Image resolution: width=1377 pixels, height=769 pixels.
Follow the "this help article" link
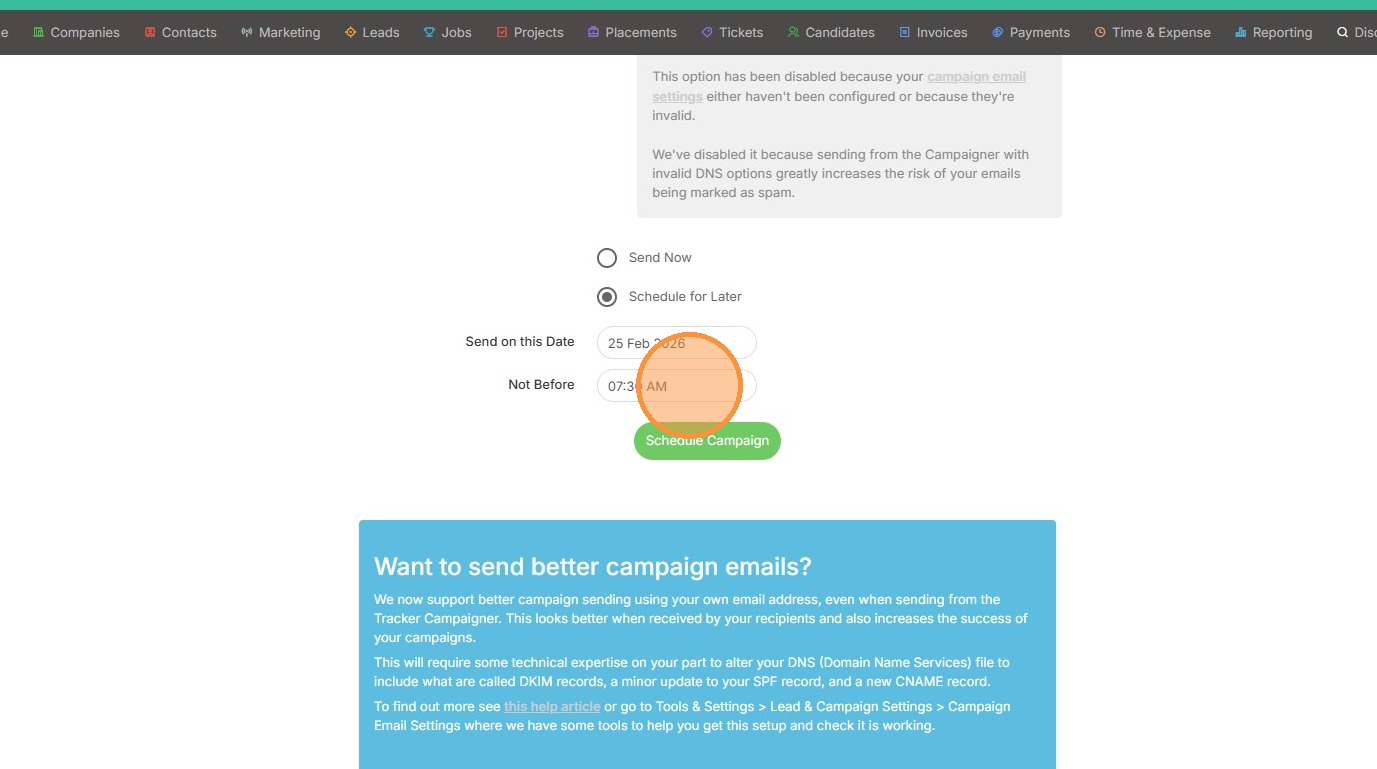(552, 707)
